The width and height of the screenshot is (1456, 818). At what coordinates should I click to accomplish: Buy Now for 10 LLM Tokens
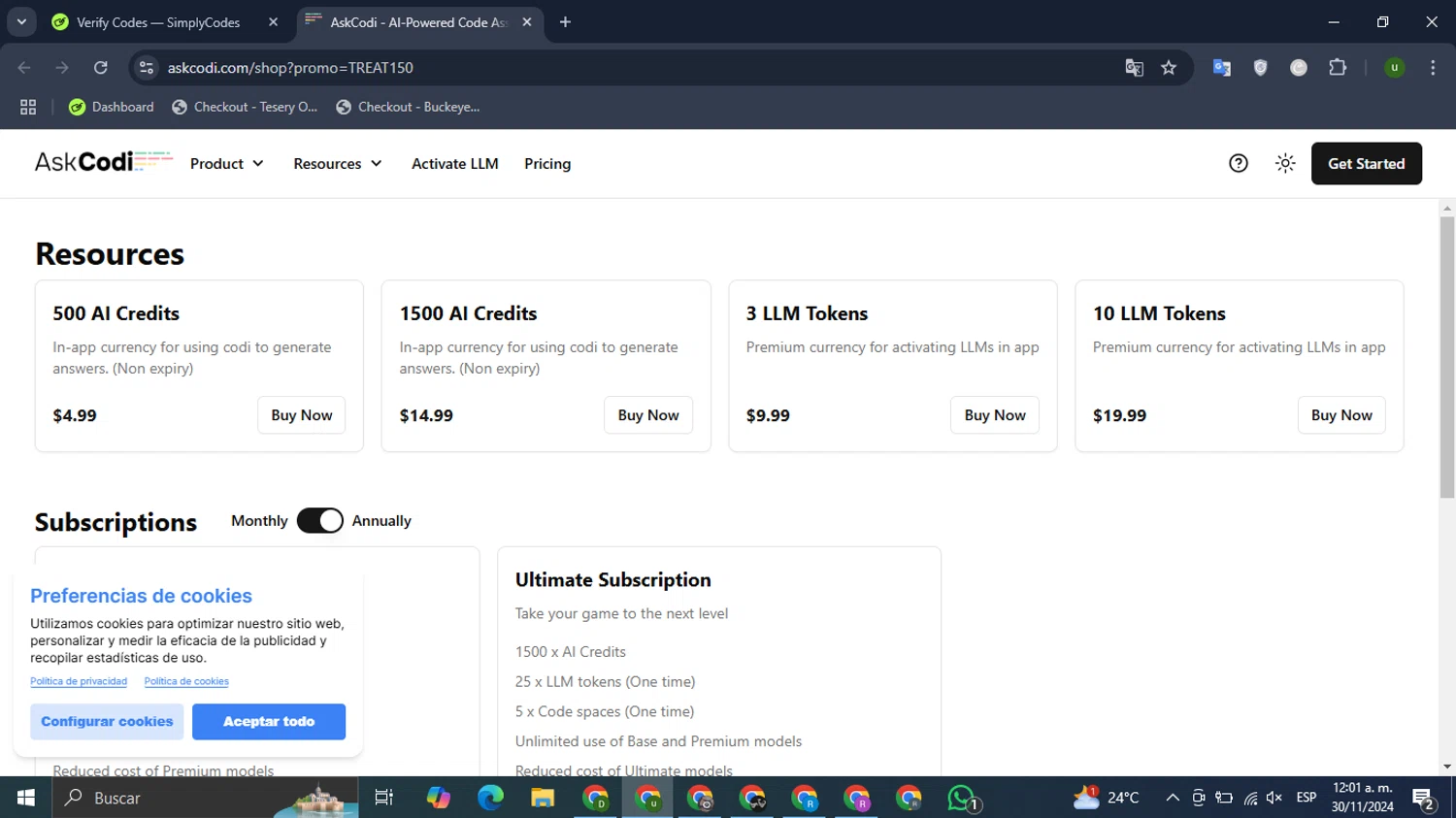[1341, 414]
